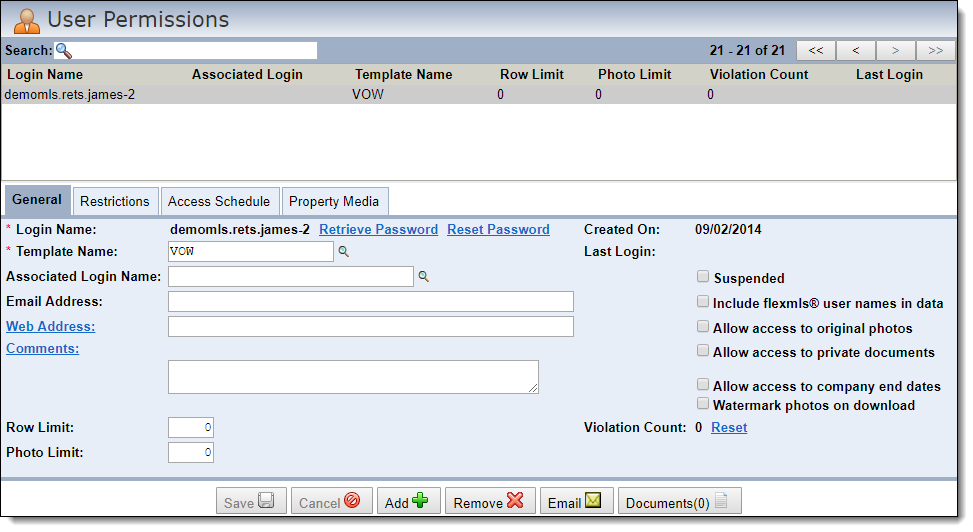The image size is (973, 532).
Task: Click the 21 - 21 of 21 pager text
Action: point(747,50)
